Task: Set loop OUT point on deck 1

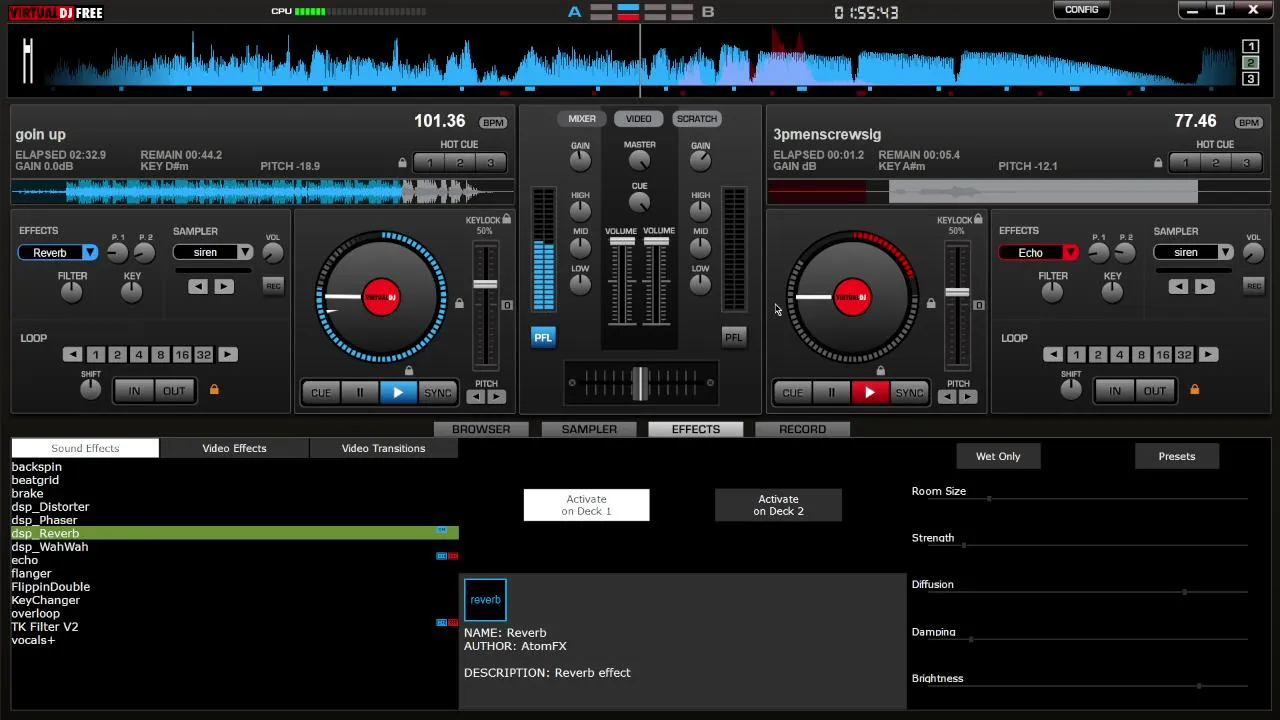Action: point(174,391)
